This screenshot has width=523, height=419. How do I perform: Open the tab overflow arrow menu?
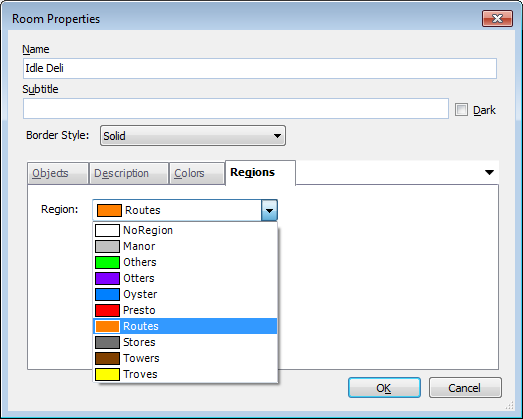(489, 172)
